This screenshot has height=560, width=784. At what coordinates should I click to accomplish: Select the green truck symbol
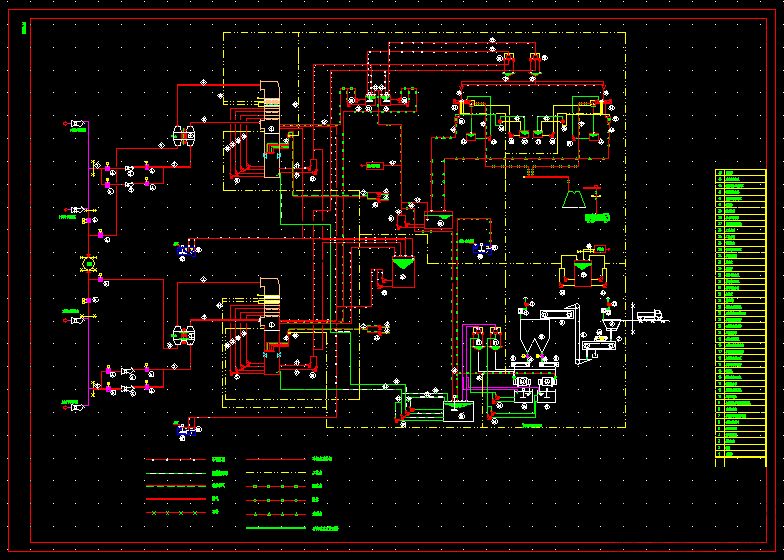point(597,218)
